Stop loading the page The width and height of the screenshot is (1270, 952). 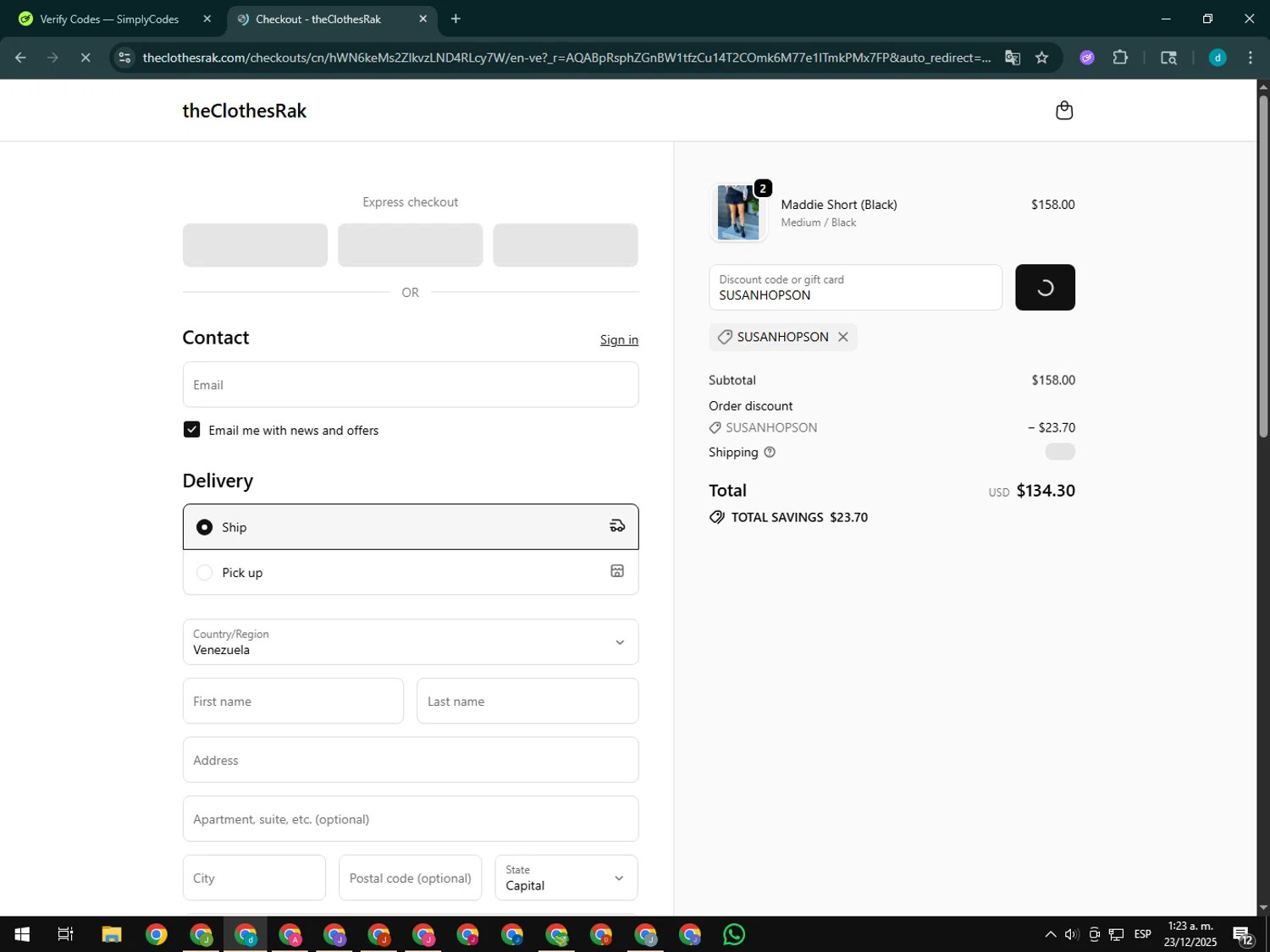click(86, 58)
